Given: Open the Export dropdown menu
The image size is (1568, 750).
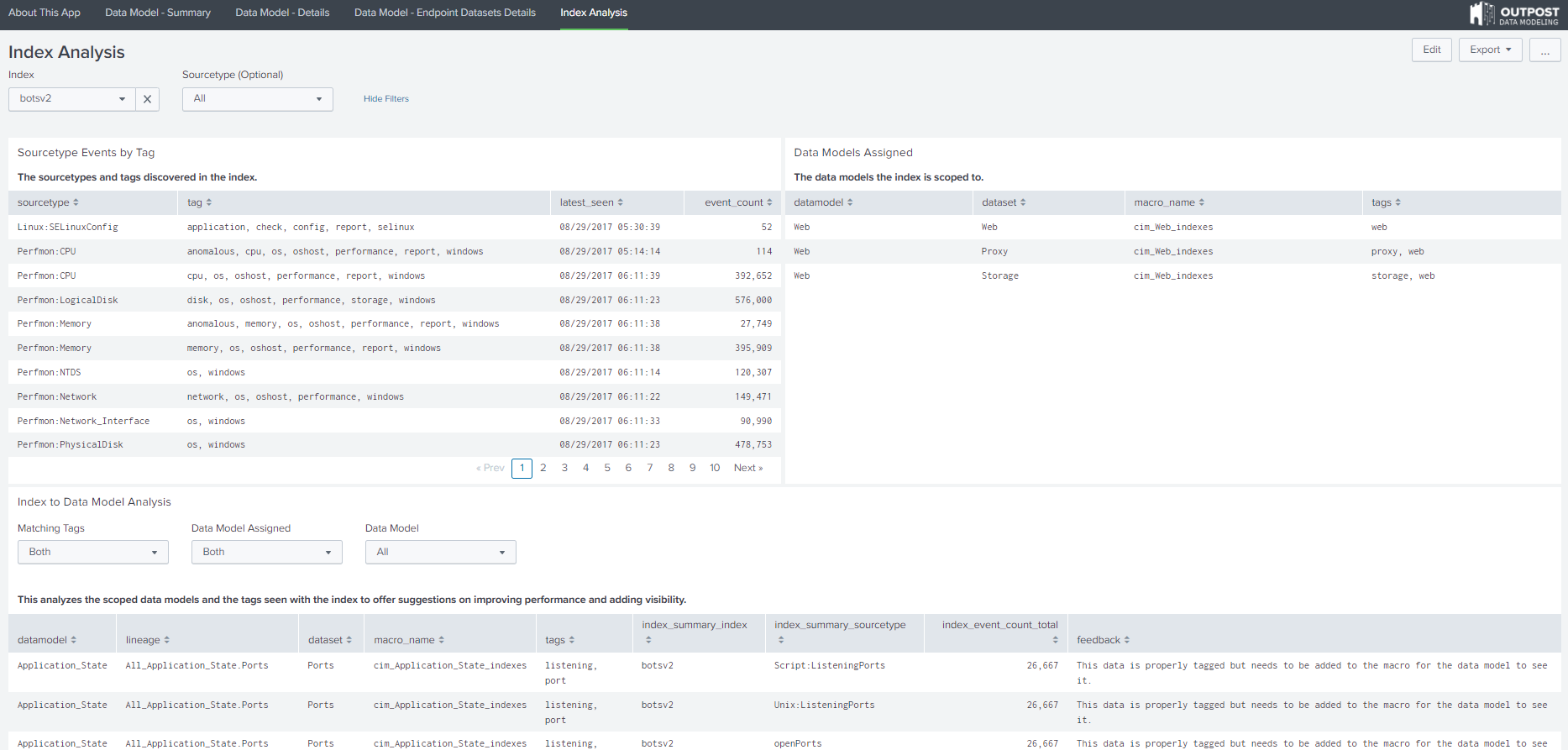Looking at the screenshot, I should (1490, 50).
